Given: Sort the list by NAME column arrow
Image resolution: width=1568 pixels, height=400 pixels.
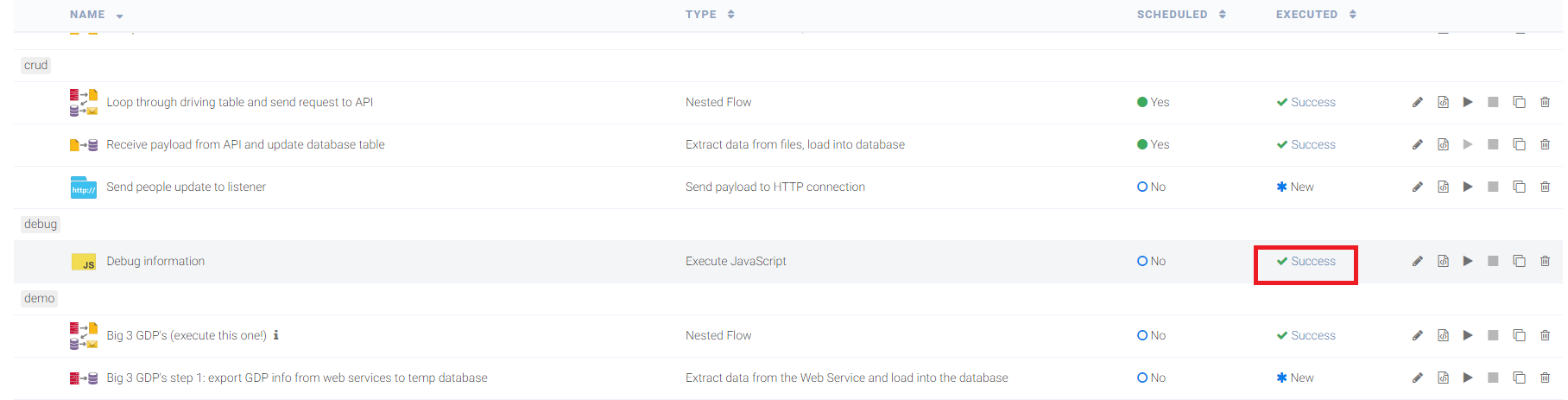Looking at the screenshot, I should pyautogui.click(x=119, y=16).
